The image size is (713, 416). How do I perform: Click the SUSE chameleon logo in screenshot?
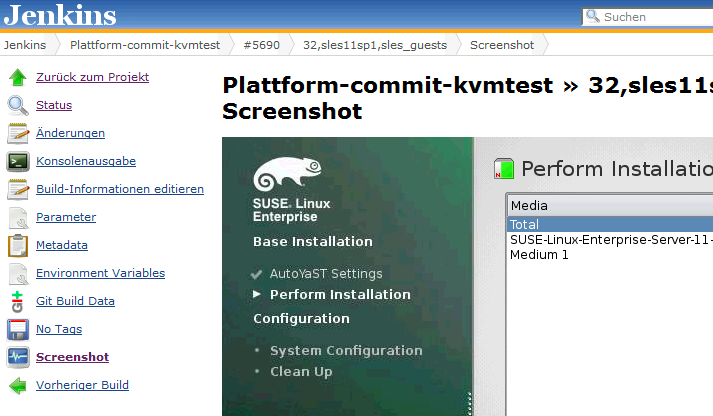point(287,174)
